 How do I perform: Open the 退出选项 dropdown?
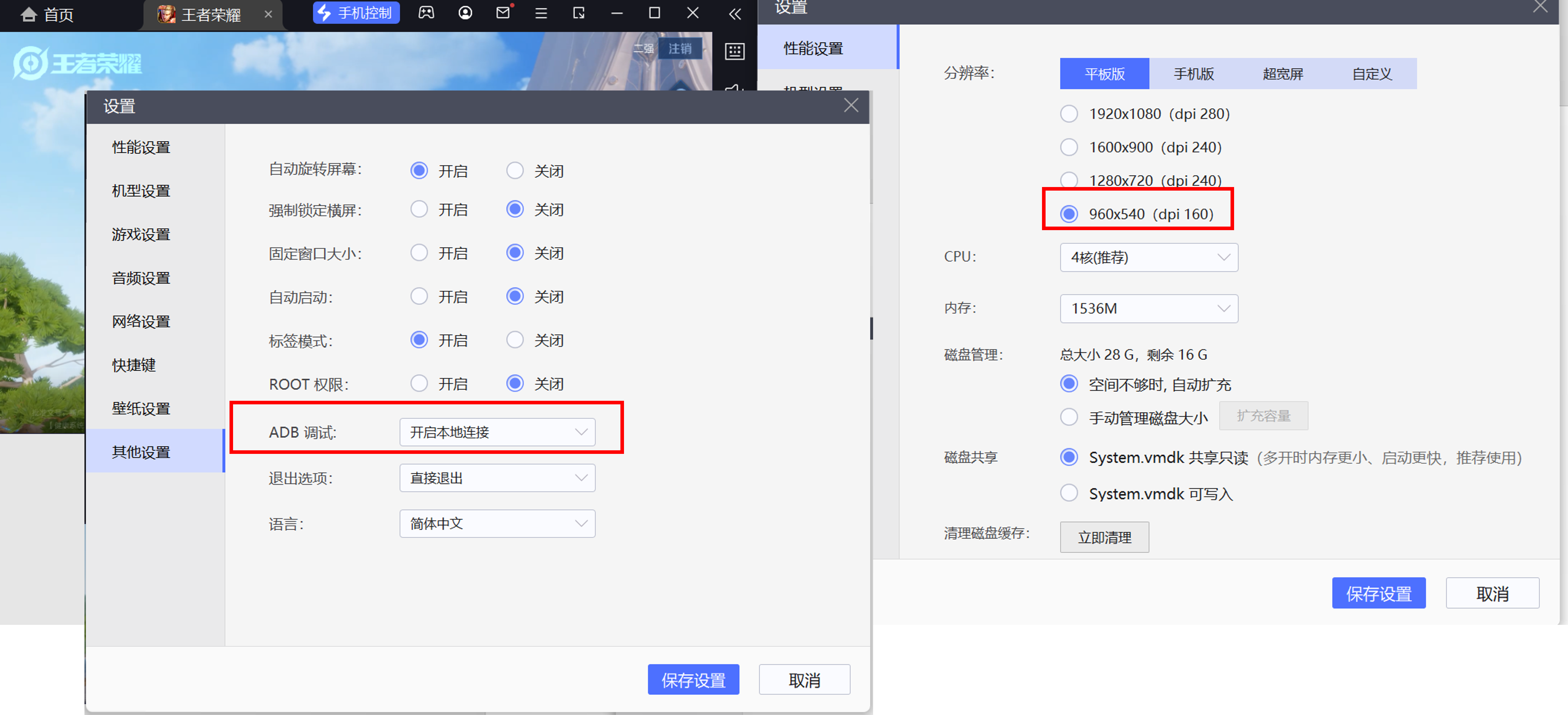(x=497, y=478)
